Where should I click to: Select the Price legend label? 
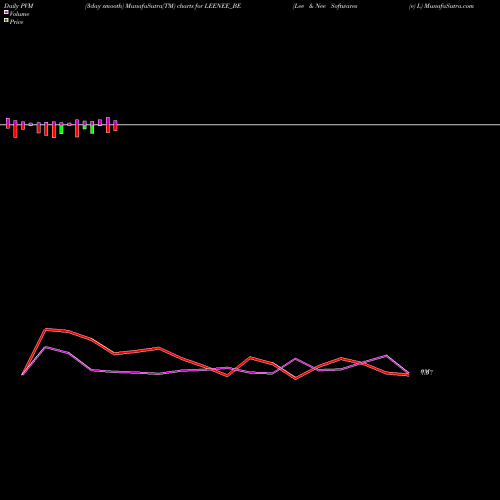16,22
